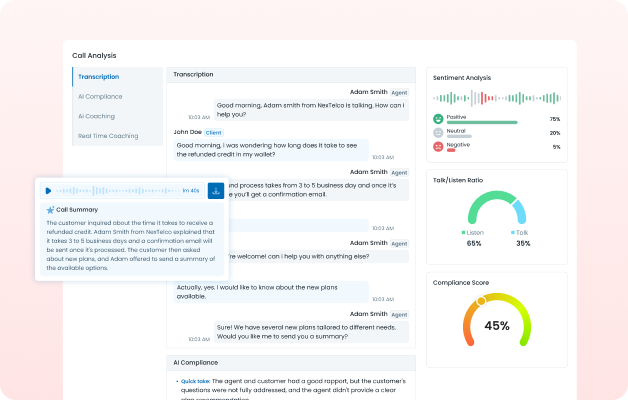
Task: Click the green Listen legend marker
Action: [x=464, y=232]
